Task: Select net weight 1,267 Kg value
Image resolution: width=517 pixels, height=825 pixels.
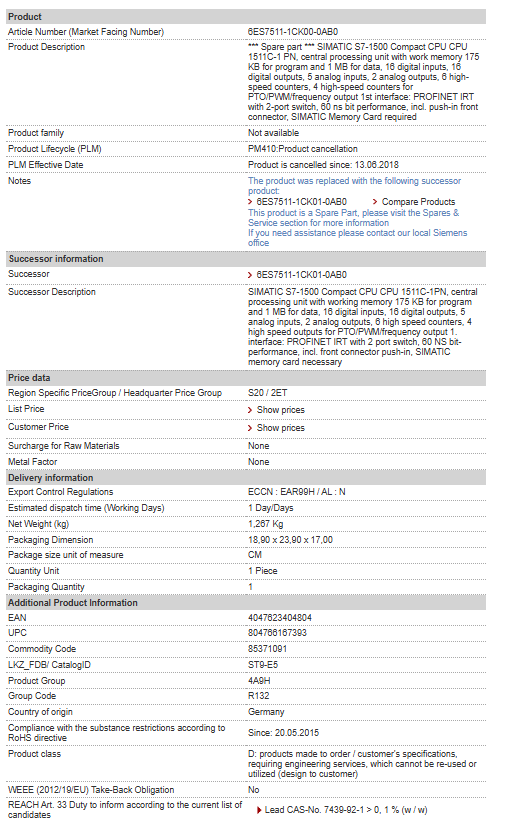Action: point(266,524)
